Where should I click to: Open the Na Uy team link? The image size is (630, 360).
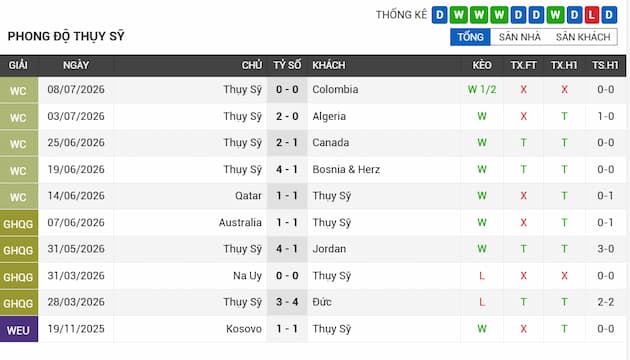[247, 276]
